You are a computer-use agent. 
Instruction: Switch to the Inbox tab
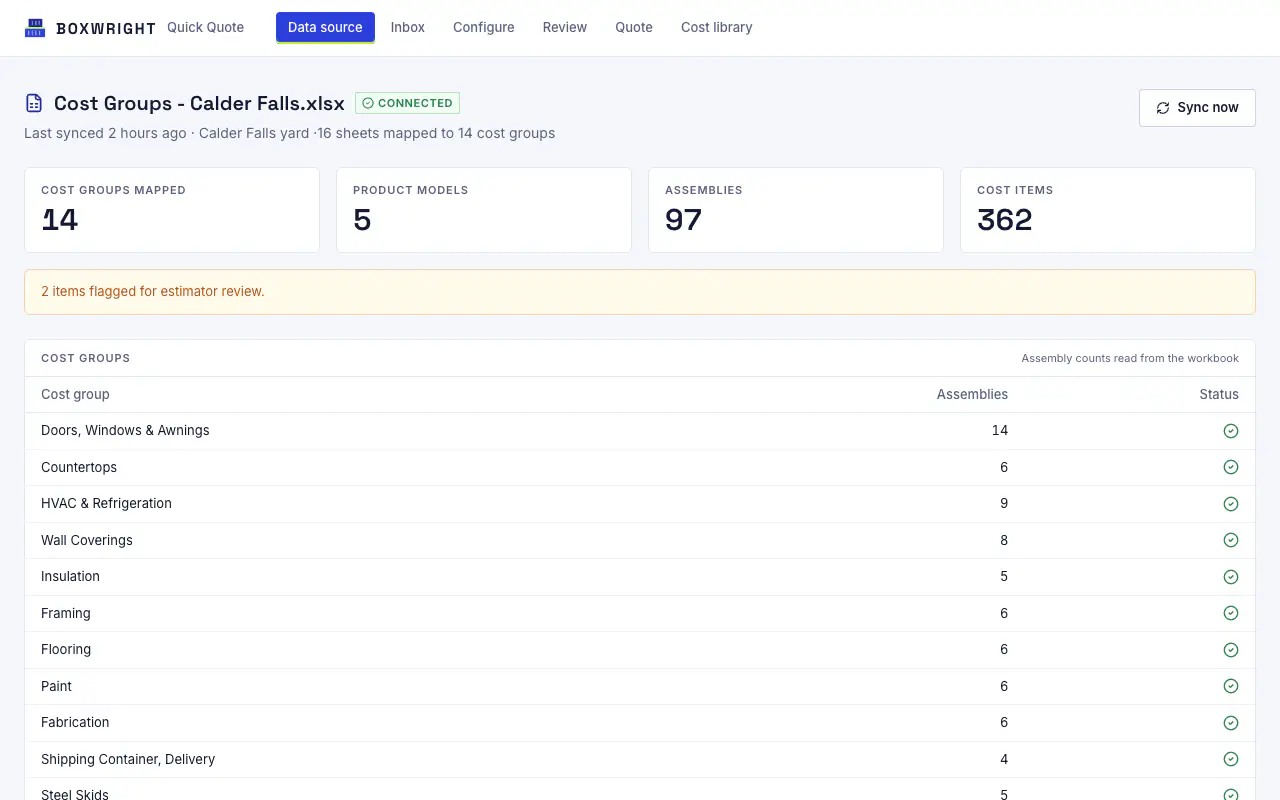pos(408,27)
